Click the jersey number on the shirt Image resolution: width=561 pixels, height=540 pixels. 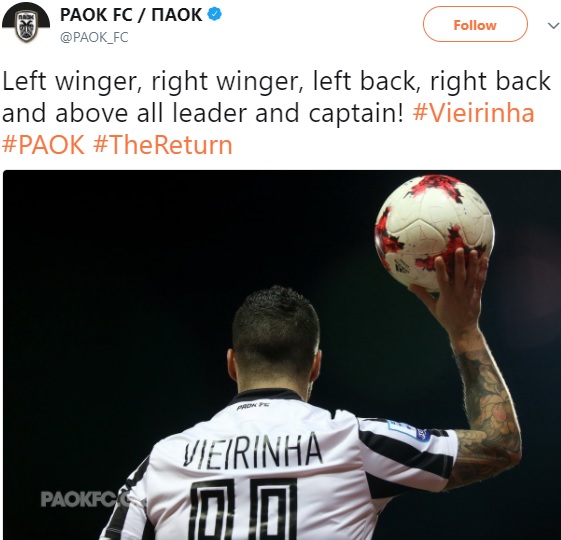click(244, 509)
